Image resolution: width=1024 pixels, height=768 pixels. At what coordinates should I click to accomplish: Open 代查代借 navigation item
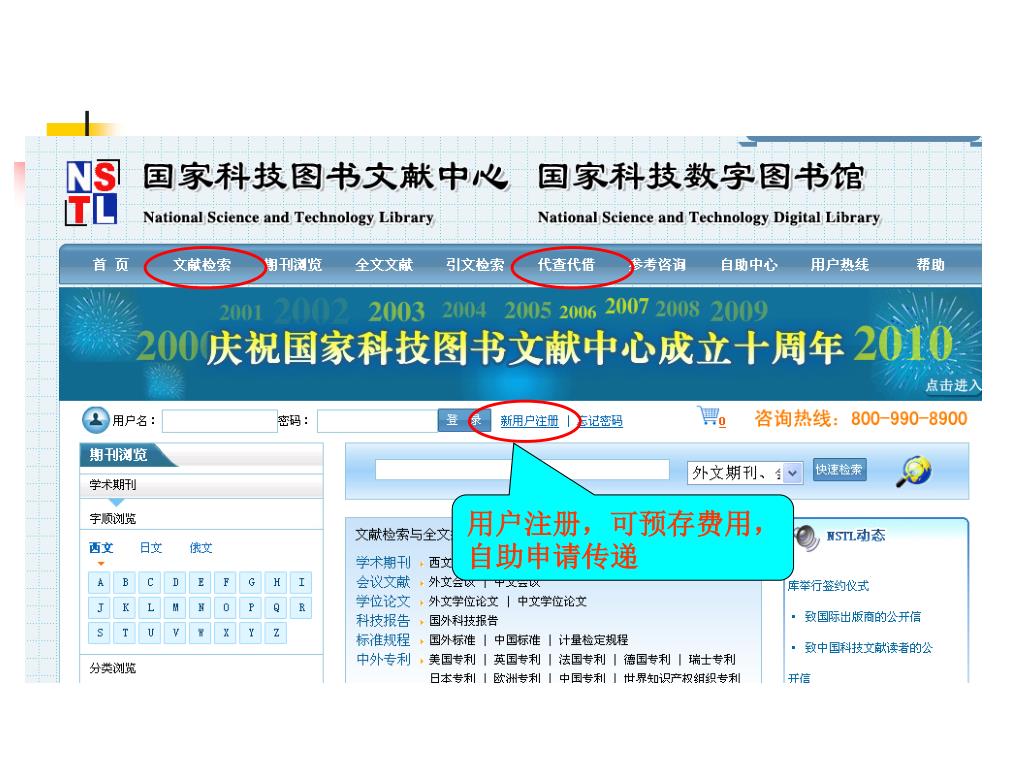[x=566, y=264]
